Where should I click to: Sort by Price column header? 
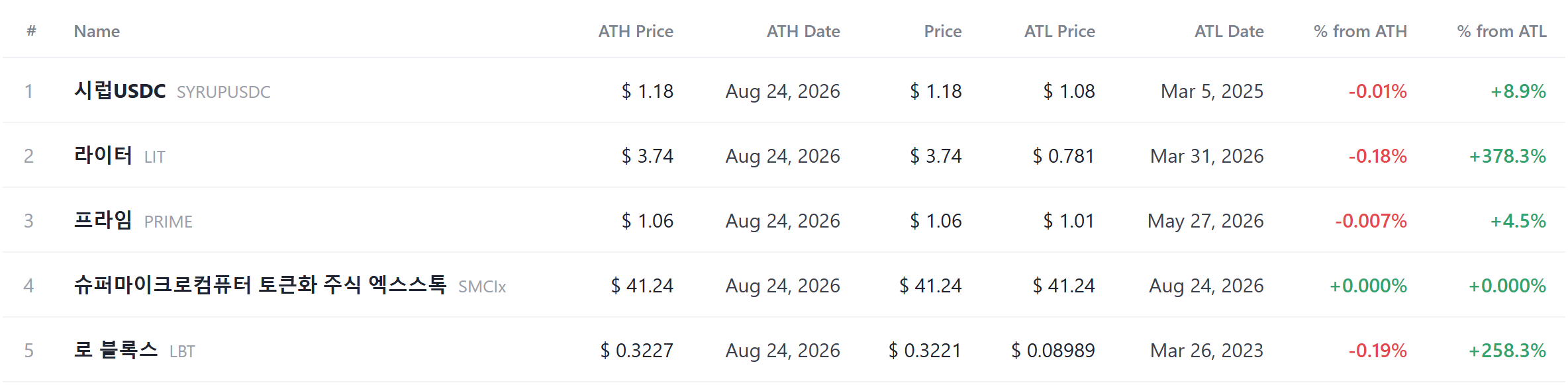click(943, 31)
